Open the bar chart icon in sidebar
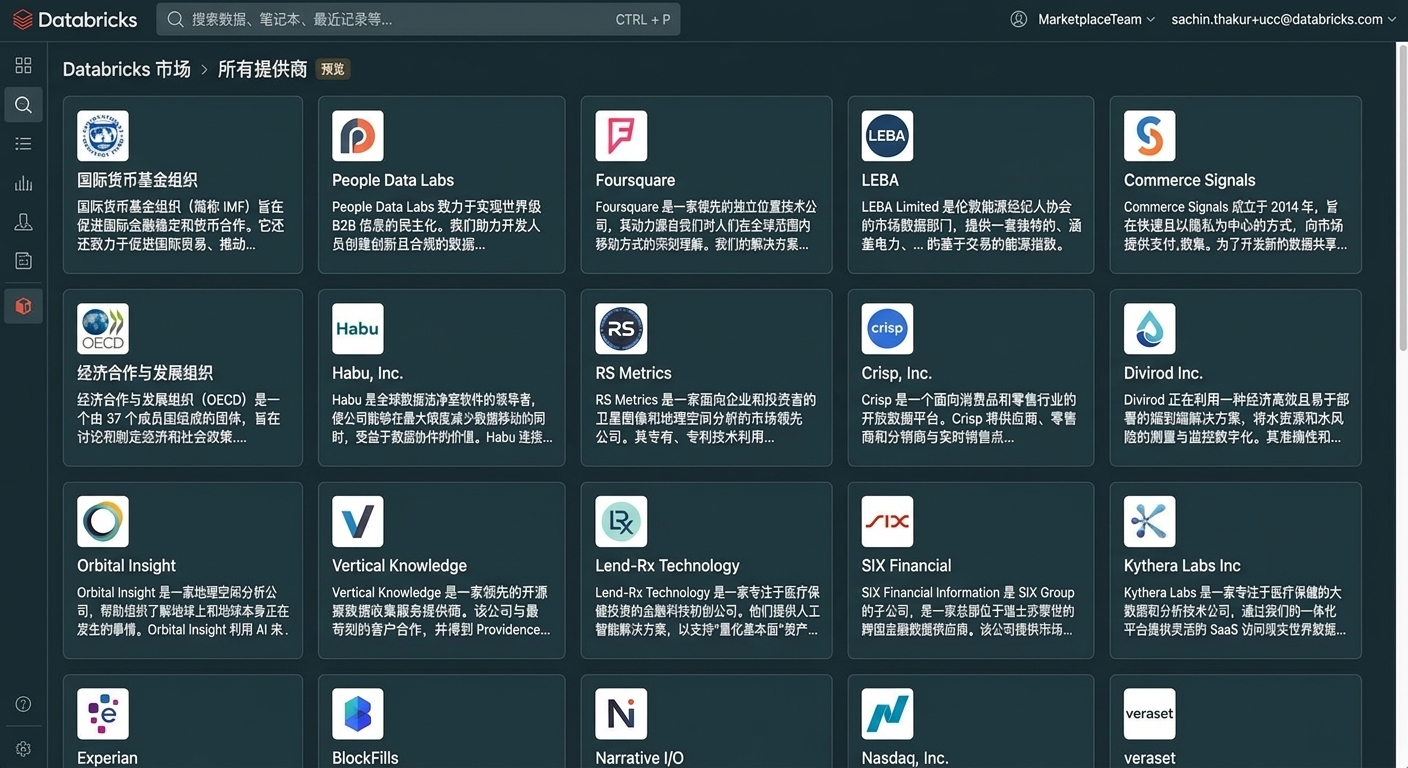Viewport: 1408px width, 768px height. 23,183
